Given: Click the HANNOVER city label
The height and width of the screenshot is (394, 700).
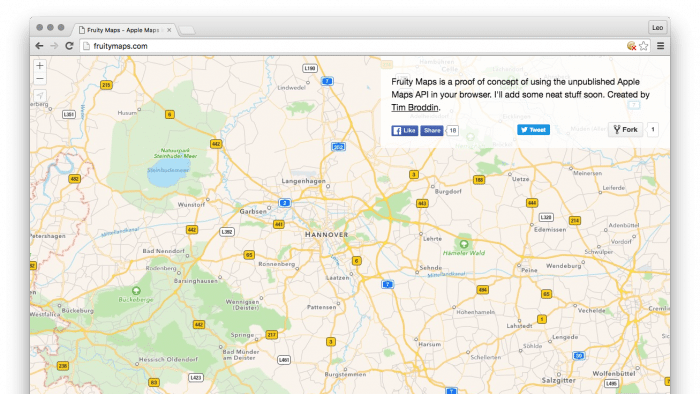Looking at the screenshot, I should click(x=327, y=234).
